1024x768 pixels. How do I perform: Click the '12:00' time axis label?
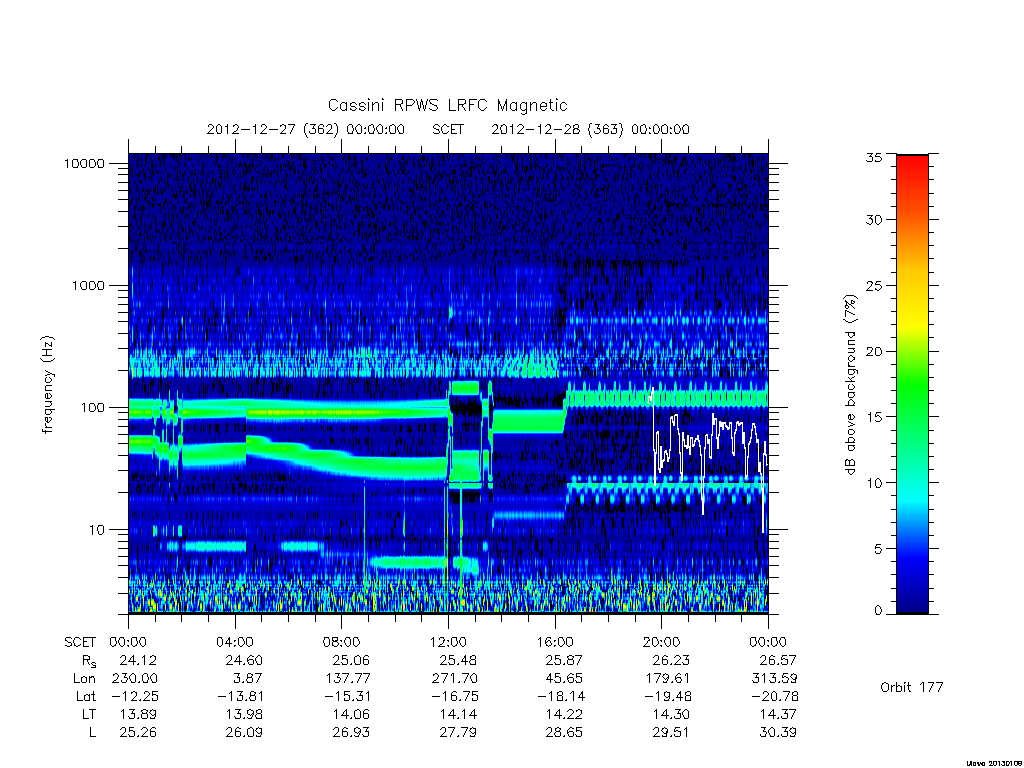coord(448,642)
